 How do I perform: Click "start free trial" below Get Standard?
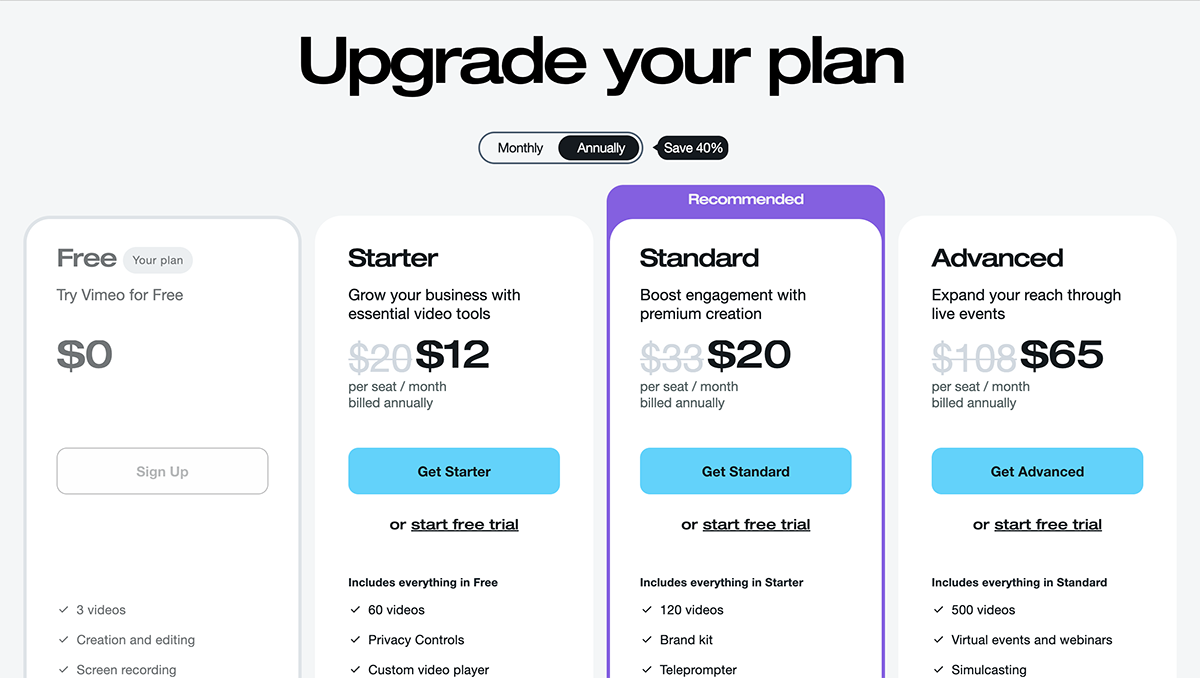[x=757, y=524]
